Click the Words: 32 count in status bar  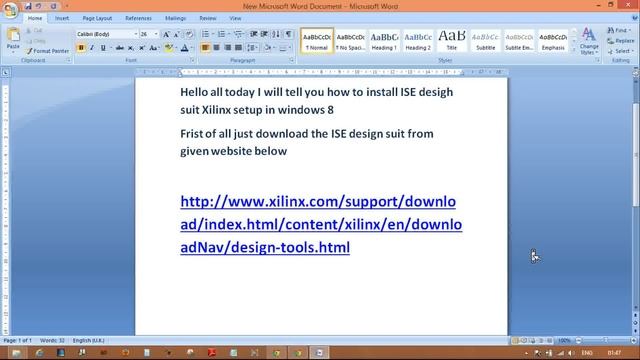(52, 340)
